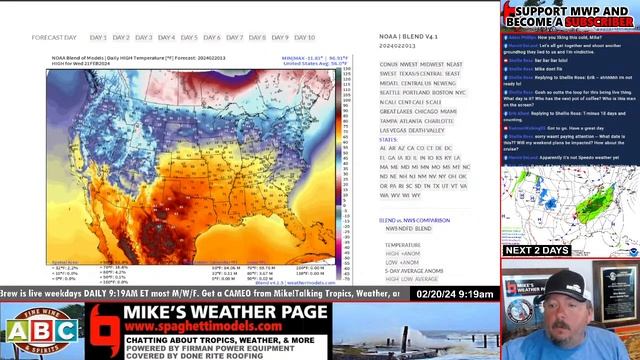Select DAY 6 forecast
The image size is (640, 360).
coord(212,38)
